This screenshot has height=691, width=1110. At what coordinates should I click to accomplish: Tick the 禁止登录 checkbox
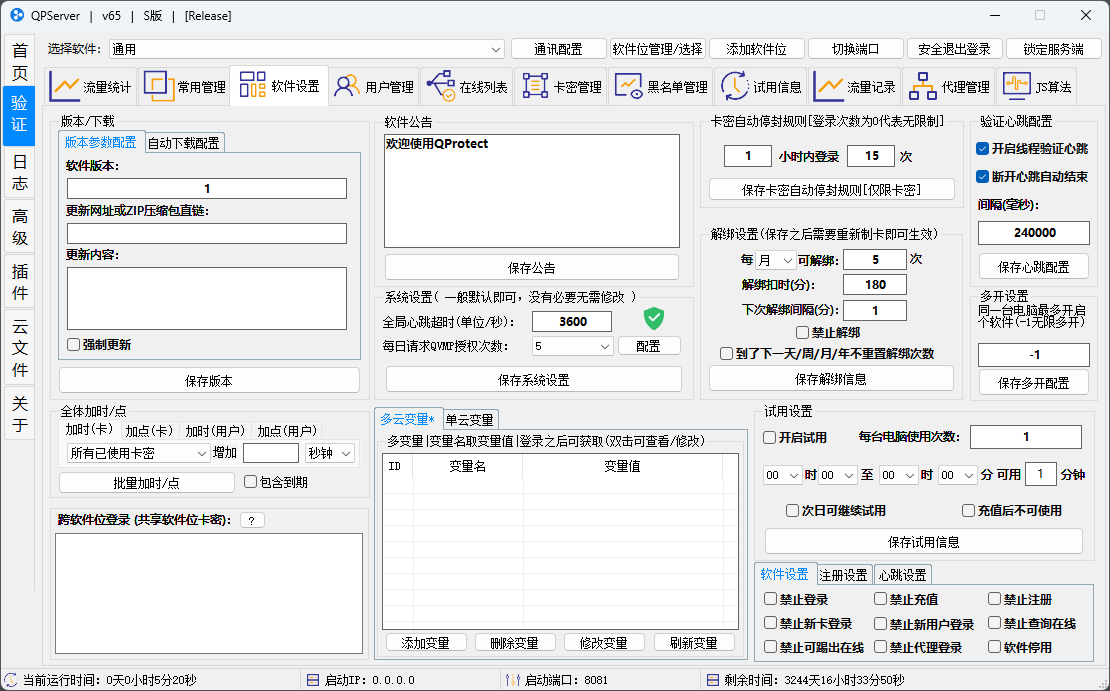(x=770, y=600)
